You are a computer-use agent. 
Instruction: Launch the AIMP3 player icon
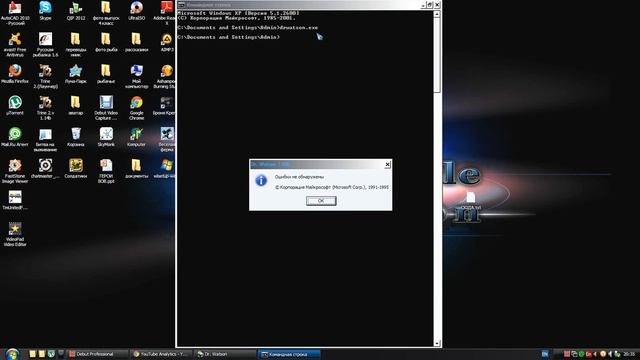(167, 42)
